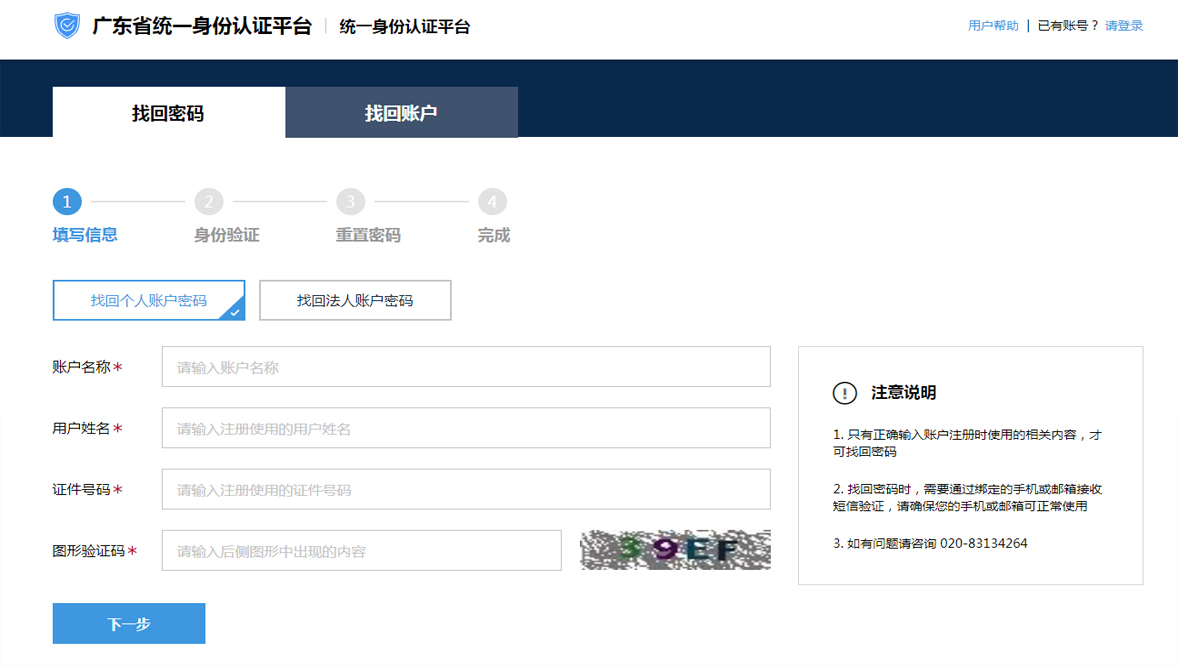Click the 广东省统一身份认证平台 title
The image size is (1178, 666).
click(202, 26)
